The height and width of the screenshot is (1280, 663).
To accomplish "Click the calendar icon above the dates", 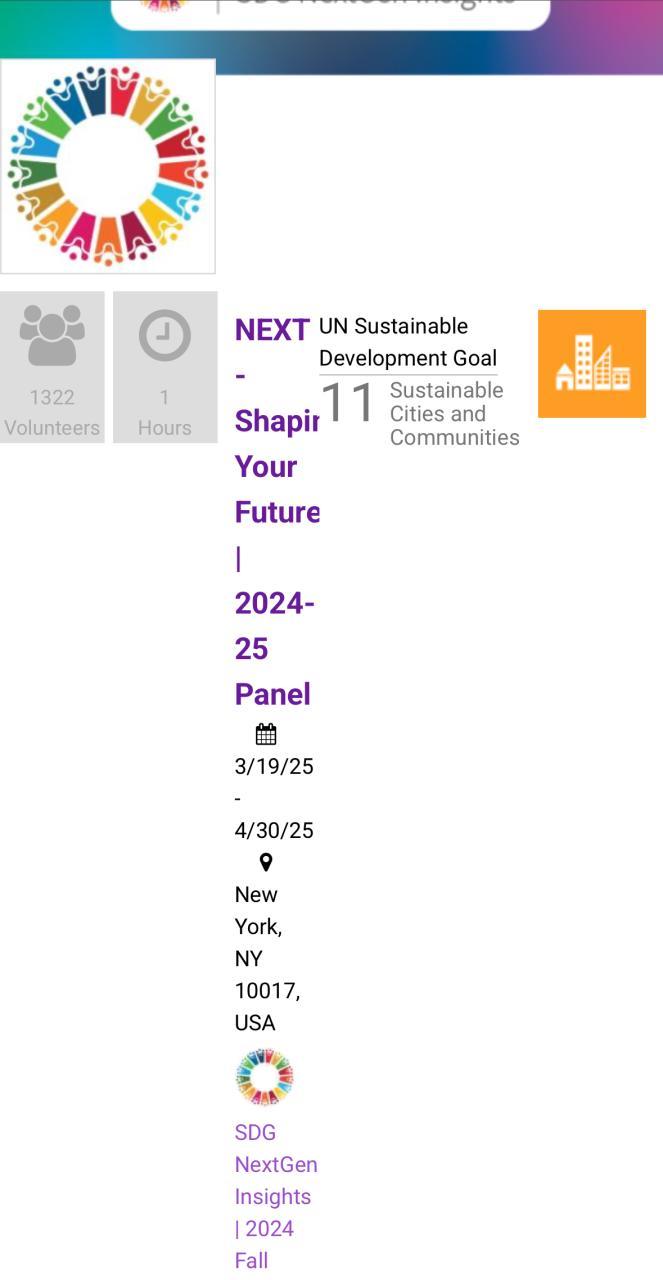I will pos(266,735).
